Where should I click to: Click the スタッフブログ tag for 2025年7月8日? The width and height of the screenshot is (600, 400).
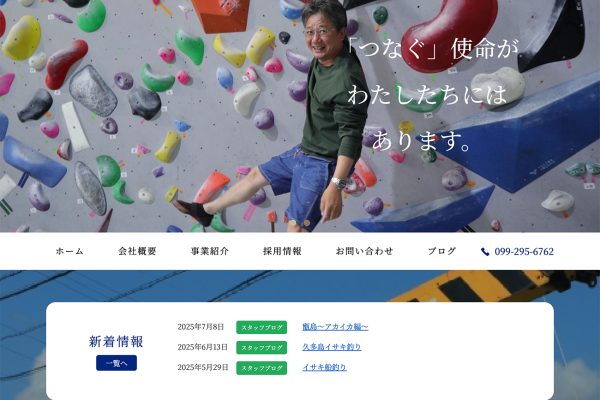(x=261, y=327)
